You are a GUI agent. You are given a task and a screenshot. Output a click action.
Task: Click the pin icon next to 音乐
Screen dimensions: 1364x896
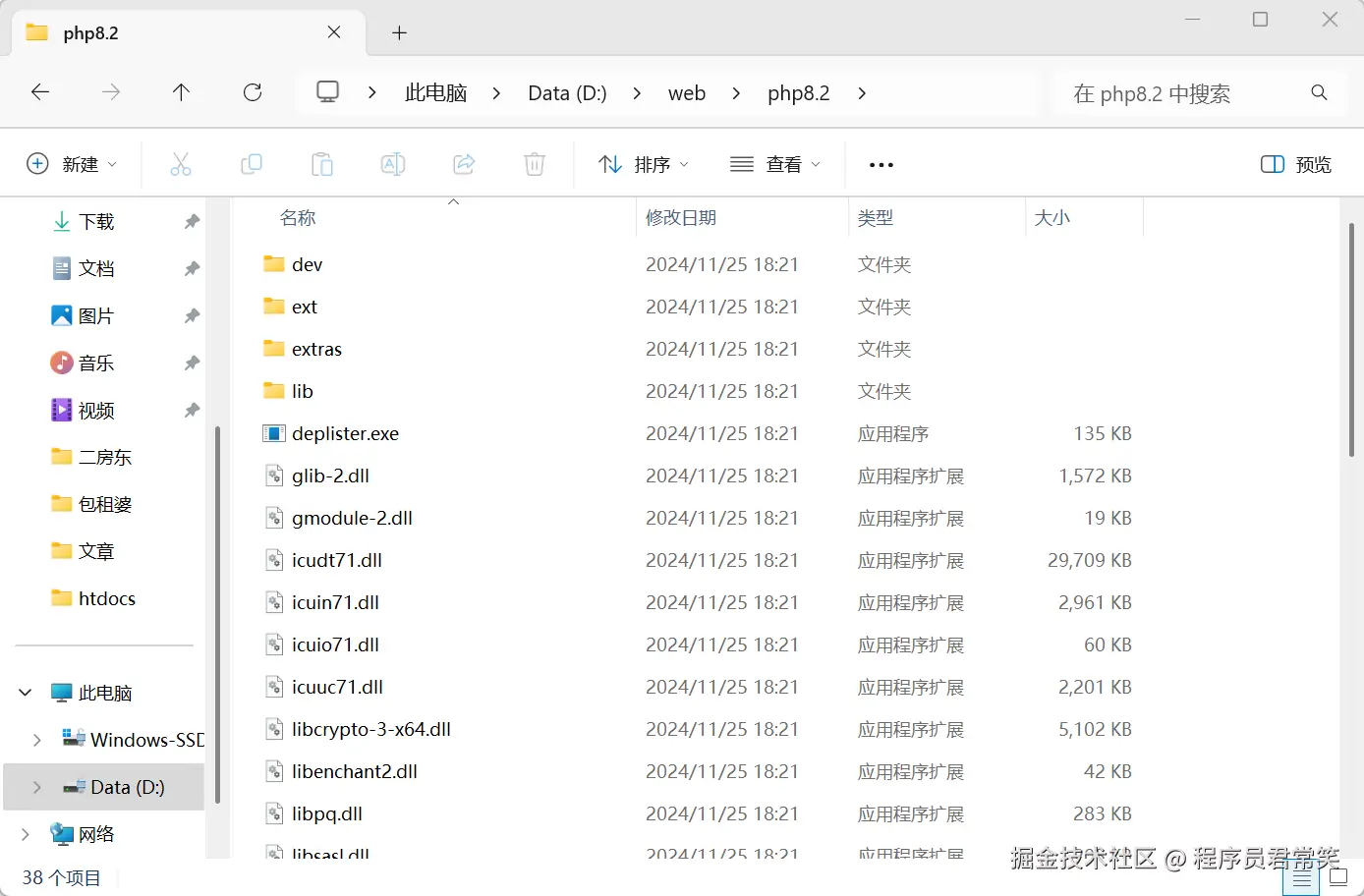pos(192,364)
